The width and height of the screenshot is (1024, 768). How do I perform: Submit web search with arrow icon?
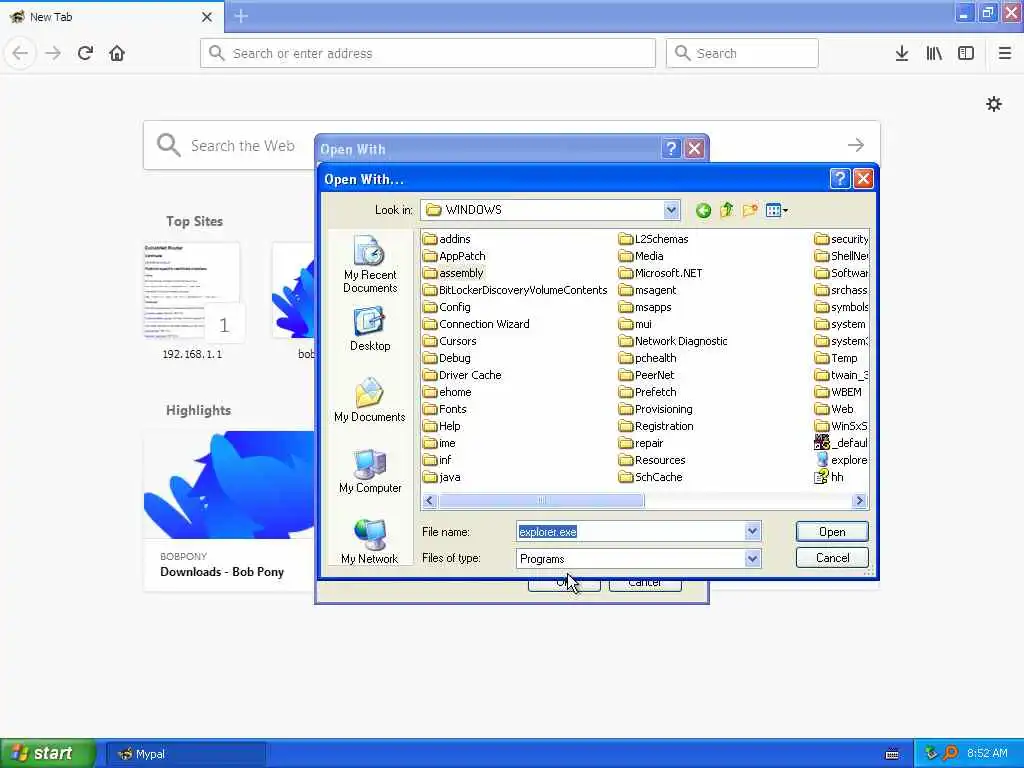[x=856, y=145]
